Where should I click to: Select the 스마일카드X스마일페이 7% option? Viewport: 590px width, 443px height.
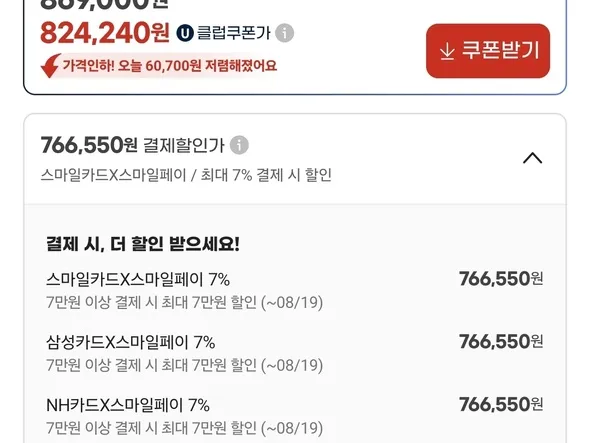(x=294, y=291)
